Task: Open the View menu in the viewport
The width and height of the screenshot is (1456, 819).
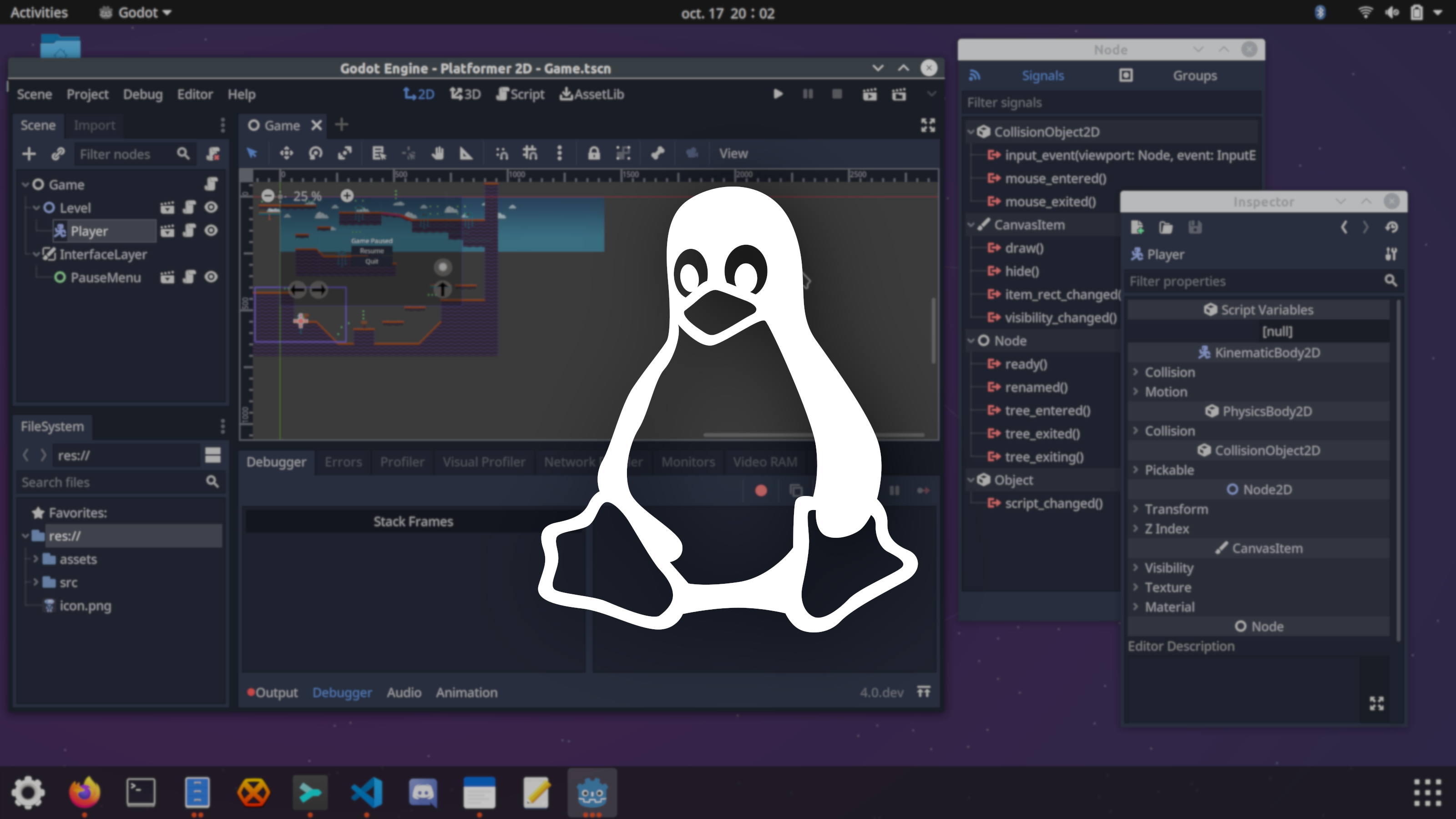Action: [733, 153]
